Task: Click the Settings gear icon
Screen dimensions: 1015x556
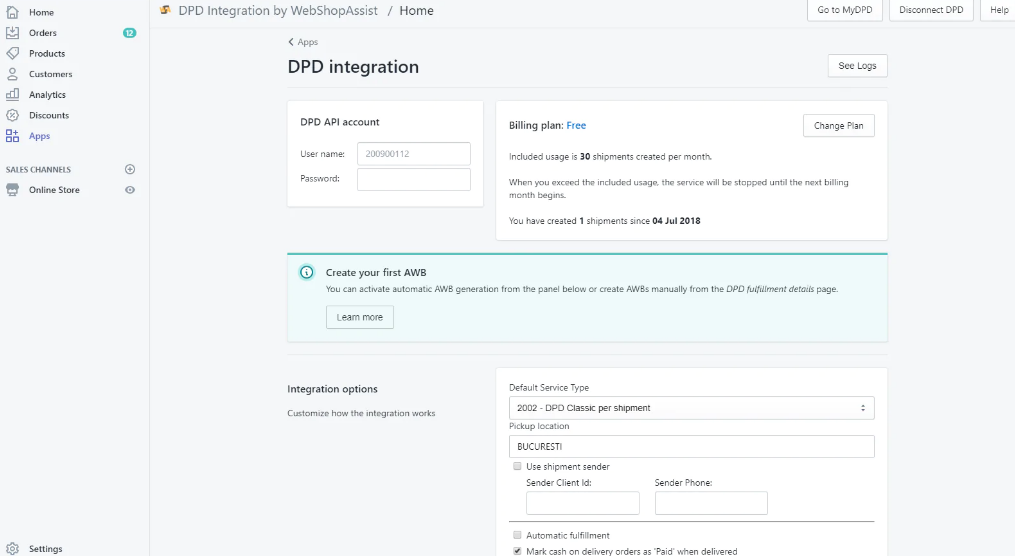Action: click(x=12, y=548)
